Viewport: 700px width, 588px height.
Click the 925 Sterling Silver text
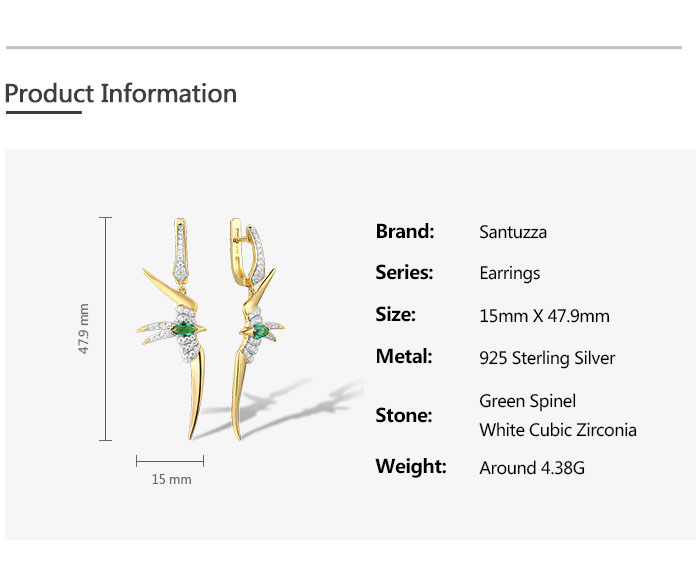(547, 358)
